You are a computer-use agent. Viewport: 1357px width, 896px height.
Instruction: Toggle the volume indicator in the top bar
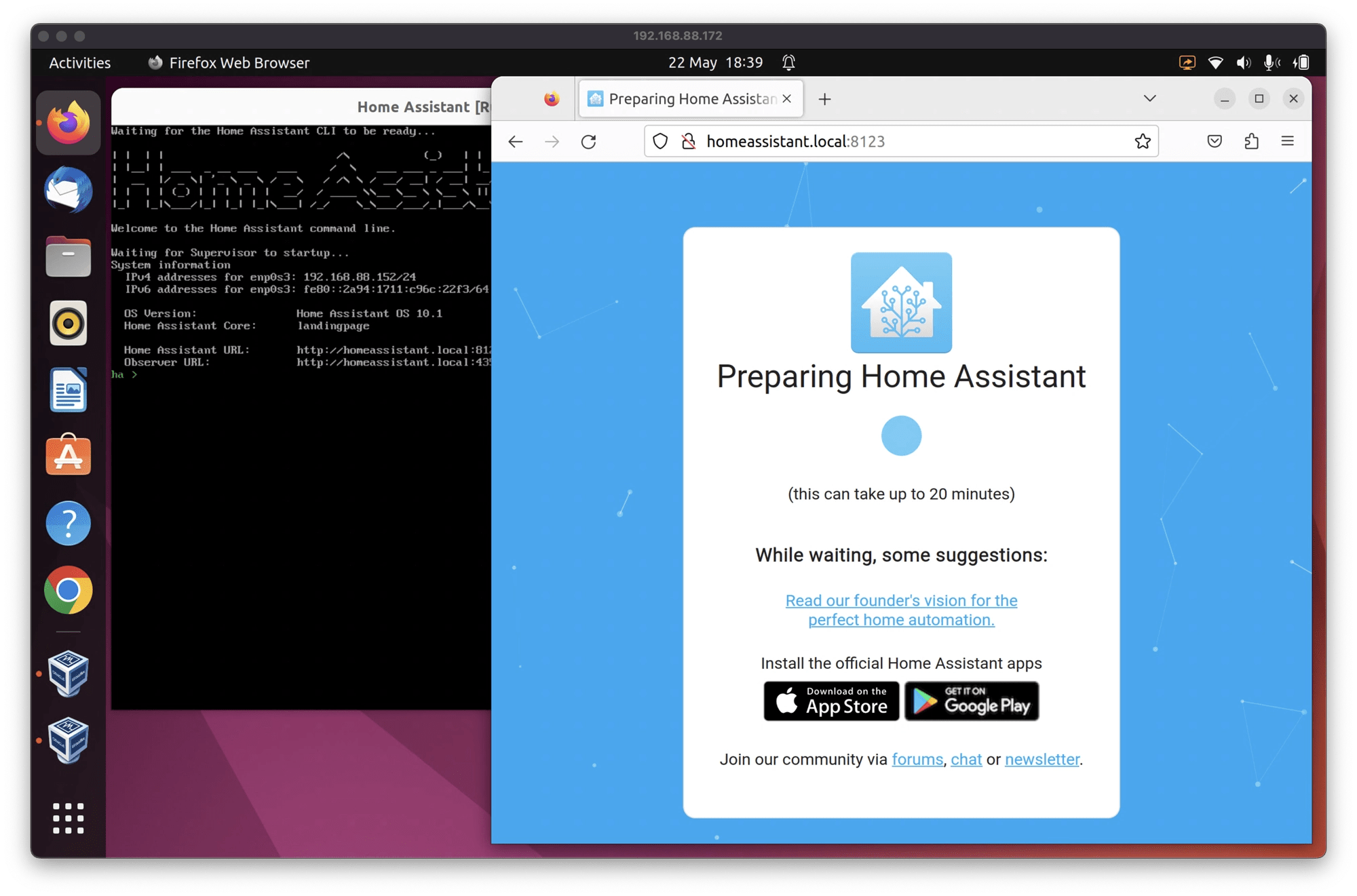[x=1244, y=62]
